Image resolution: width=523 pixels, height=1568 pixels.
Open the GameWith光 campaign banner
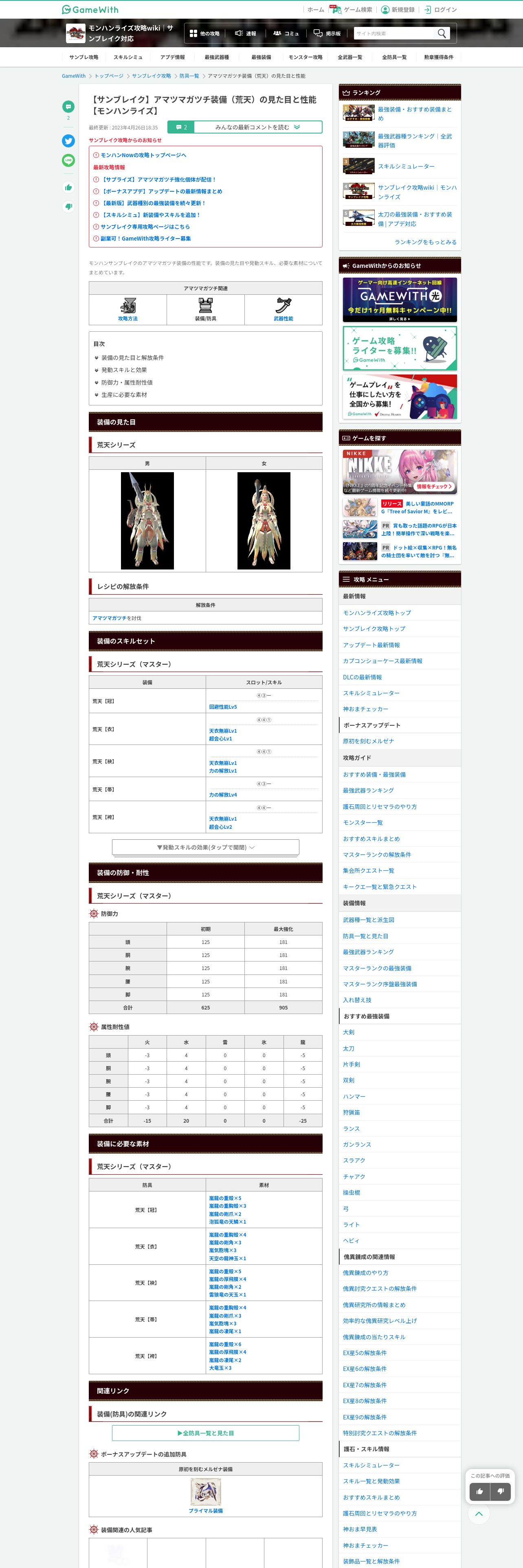(x=400, y=300)
